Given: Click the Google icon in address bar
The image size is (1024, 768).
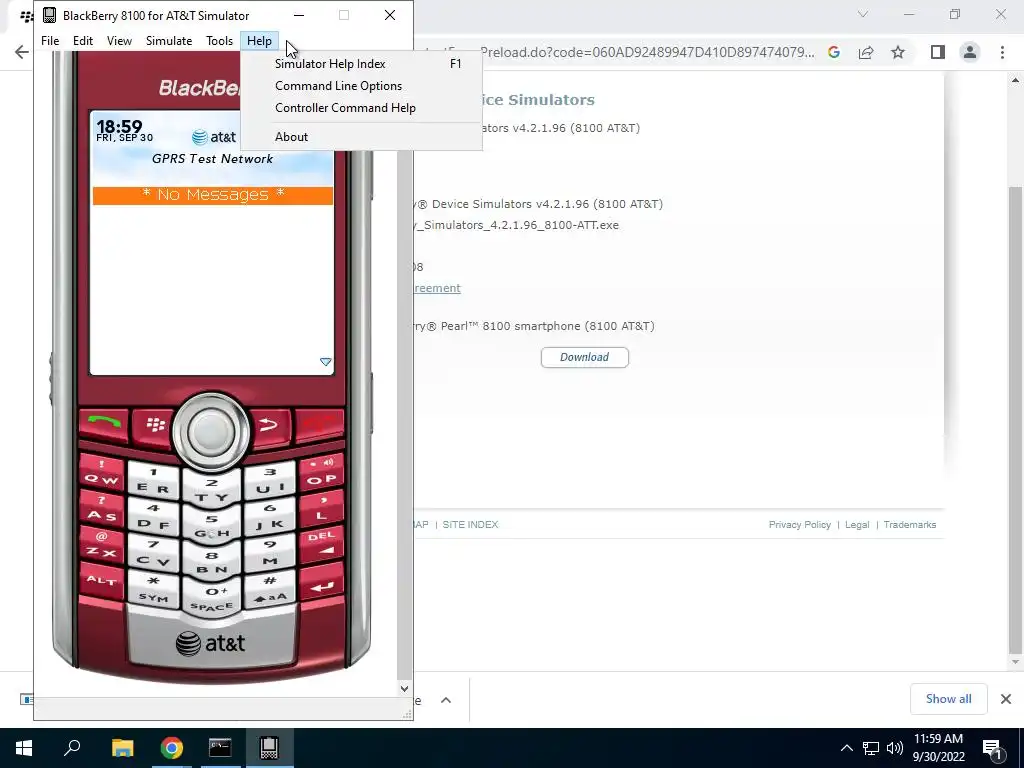Looking at the screenshot, I should (834, 52).
